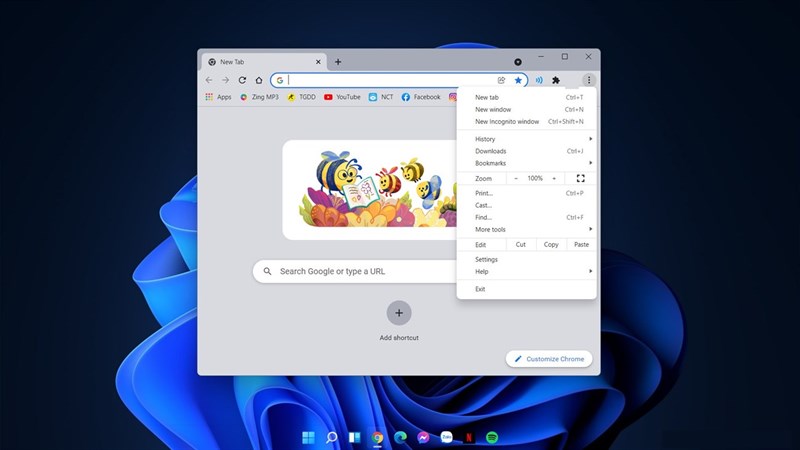Screen dimensions: 800x450
Task: Click the share page icon in address bar
Action: coord(502,80)
